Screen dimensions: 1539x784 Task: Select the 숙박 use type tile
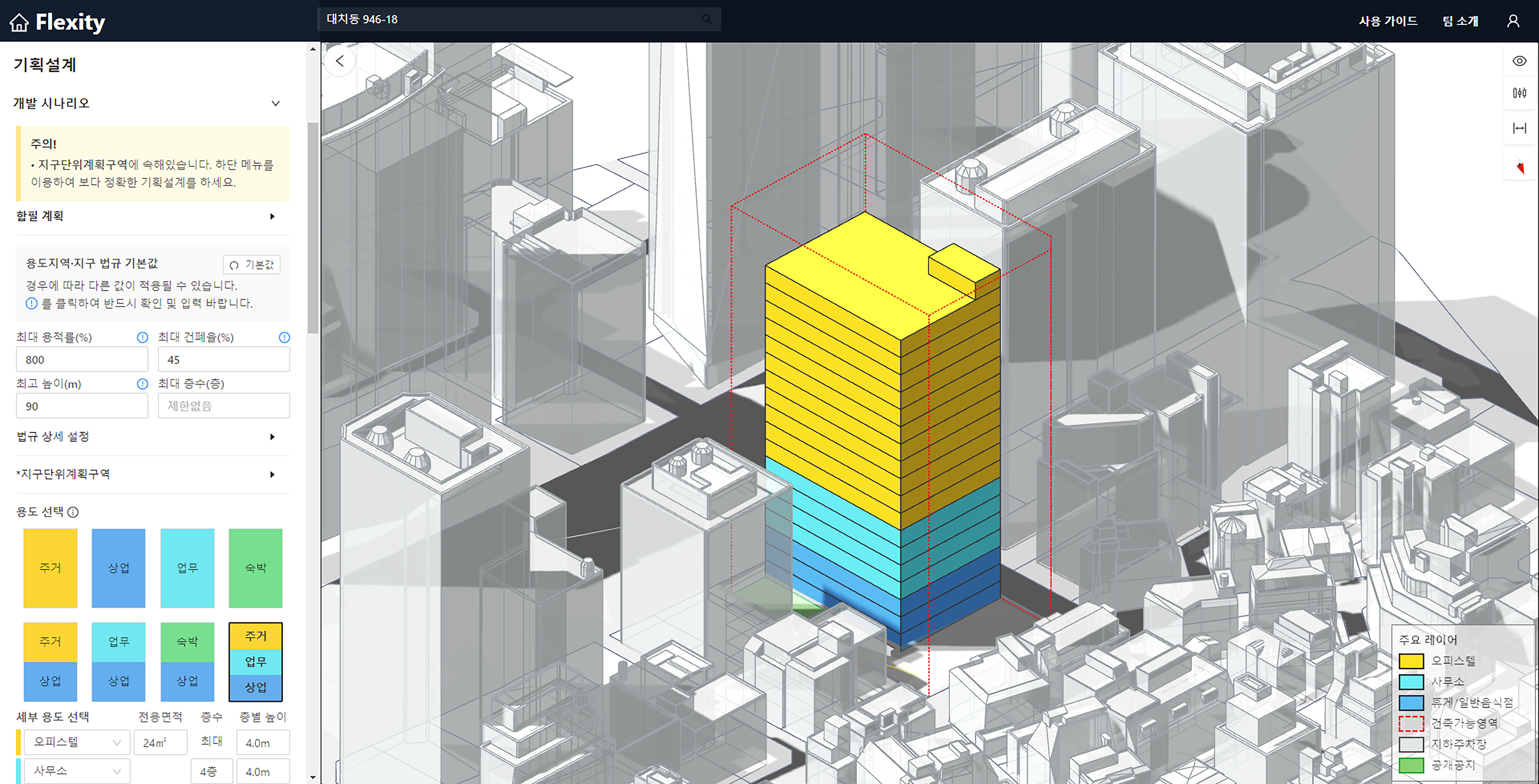pyautogui.click(x=255, y=568)
